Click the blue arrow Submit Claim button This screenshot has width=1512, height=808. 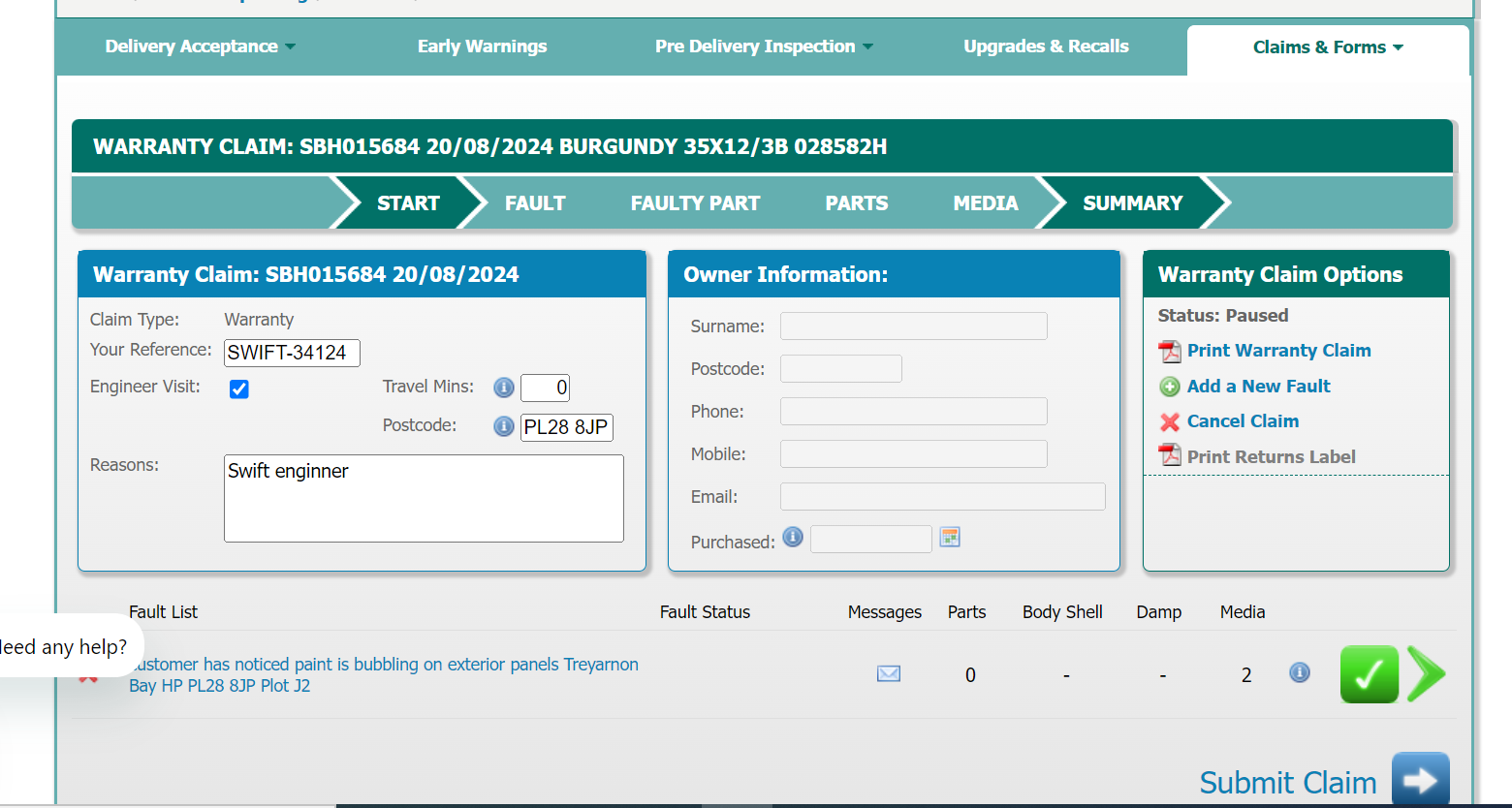[x=1421, y=780]
